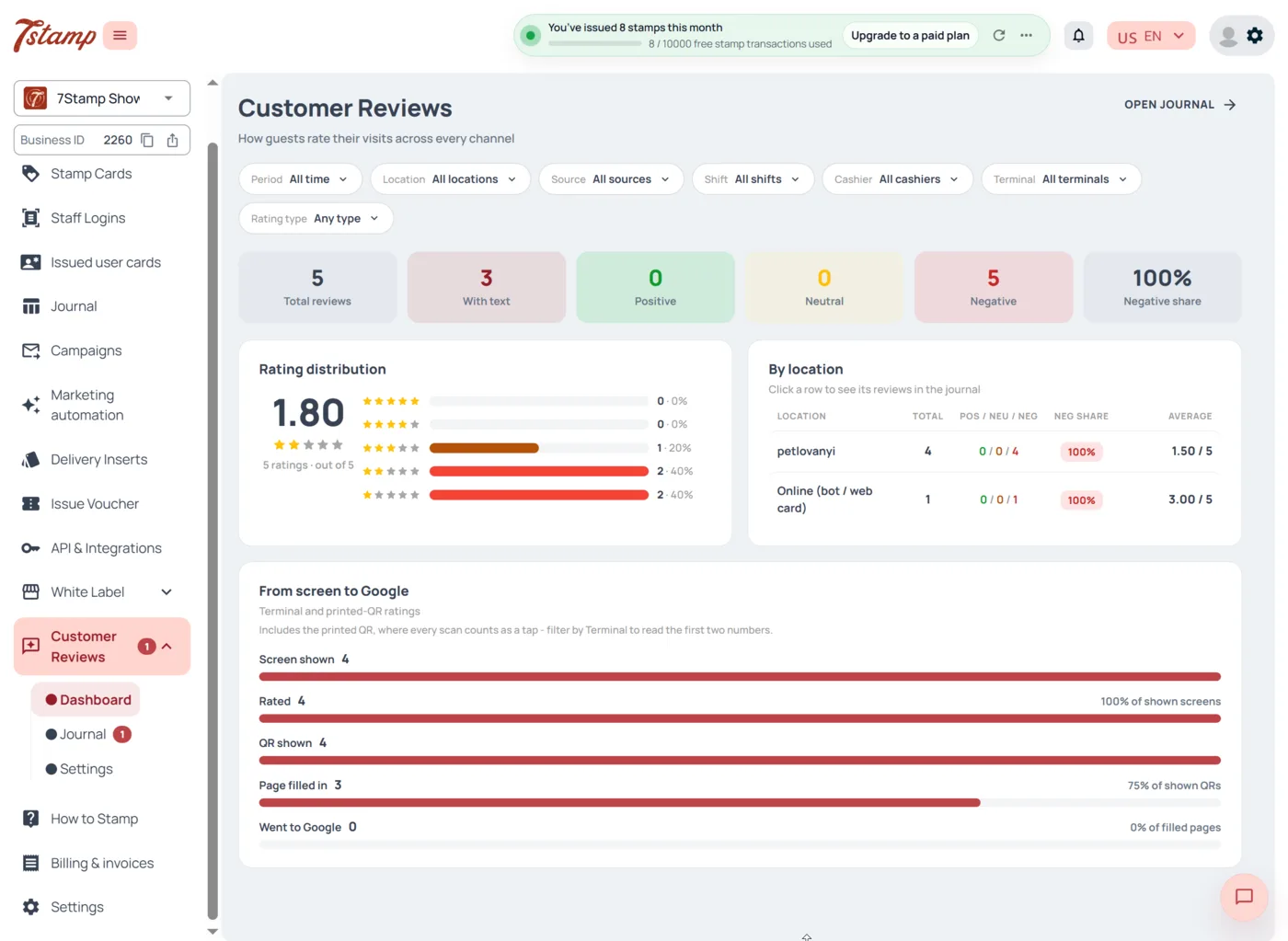Click the Positive reviews card

(655, 287)
